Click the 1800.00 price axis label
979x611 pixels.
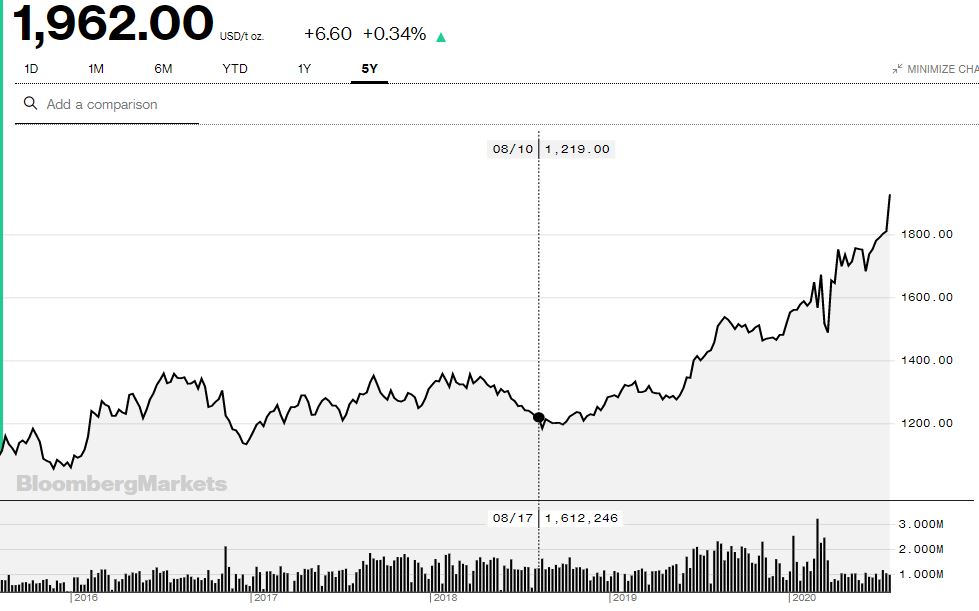[927, 234]
